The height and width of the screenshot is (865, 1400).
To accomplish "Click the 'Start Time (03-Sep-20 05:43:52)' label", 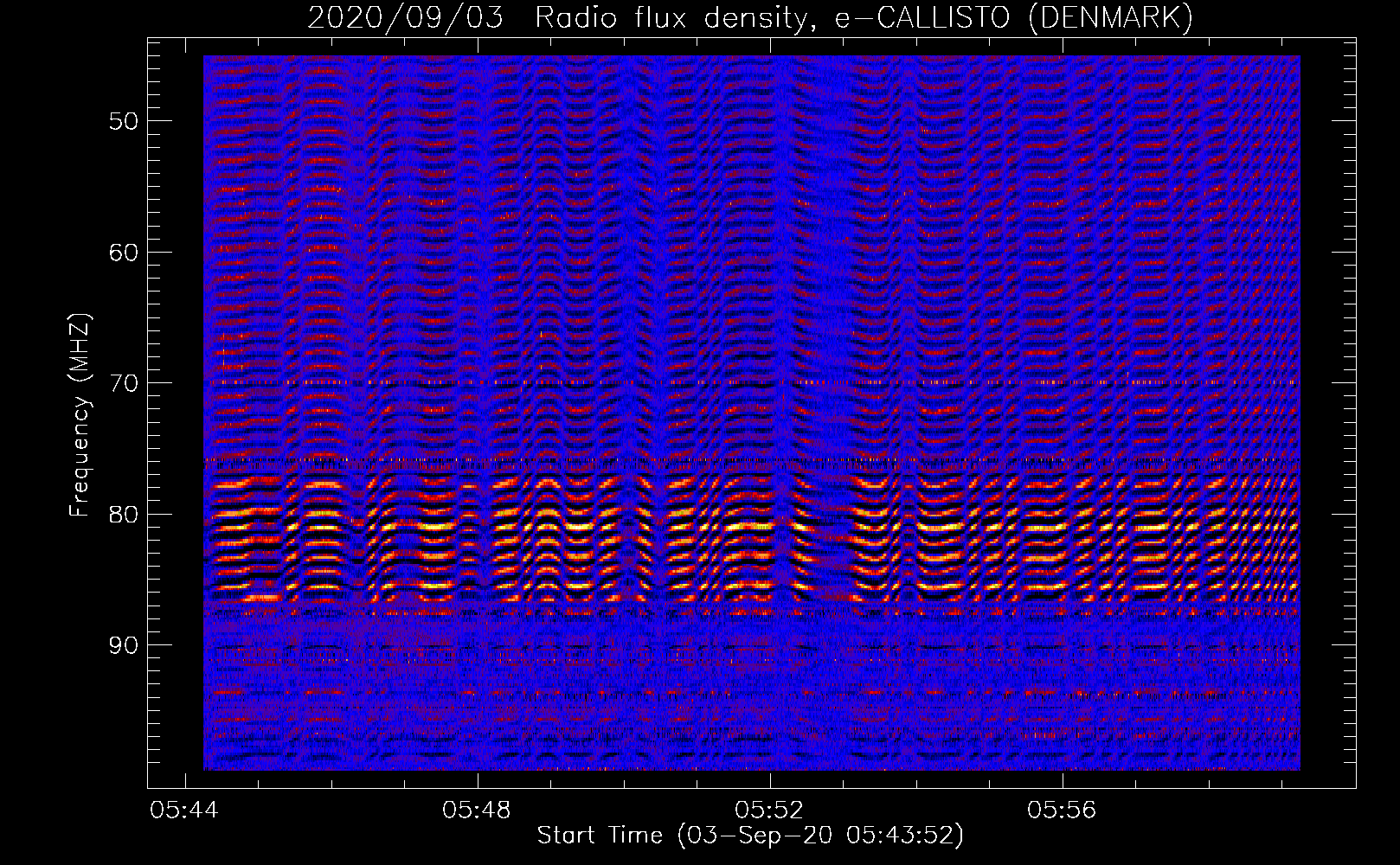I will tap(750, 836).
